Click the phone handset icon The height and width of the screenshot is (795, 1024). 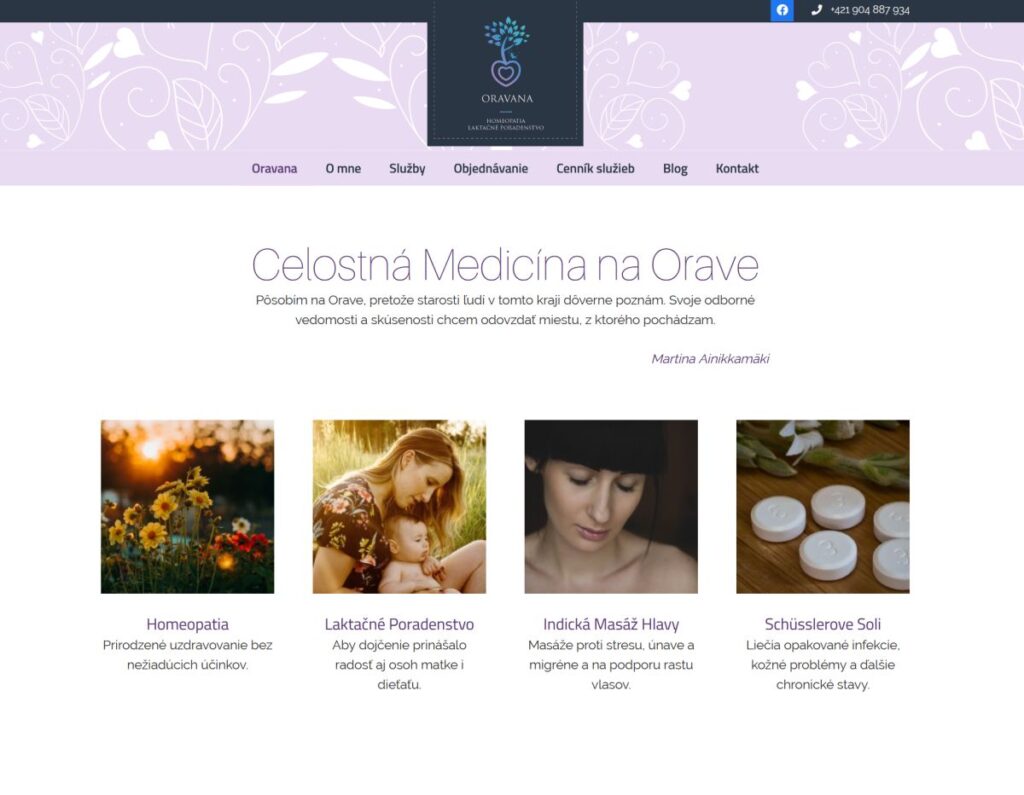coord(816,10)
